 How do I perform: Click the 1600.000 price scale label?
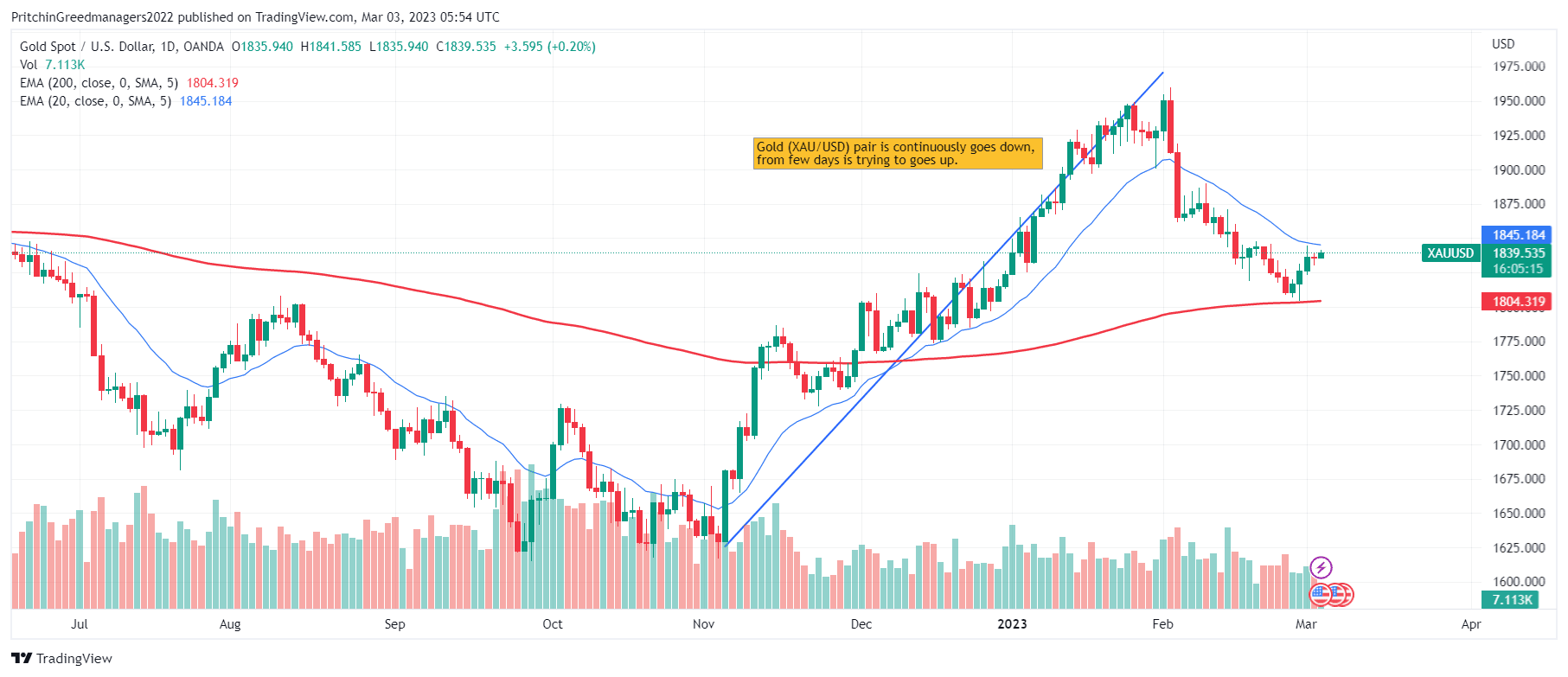pyautogui.click(x=1519, y=582)
